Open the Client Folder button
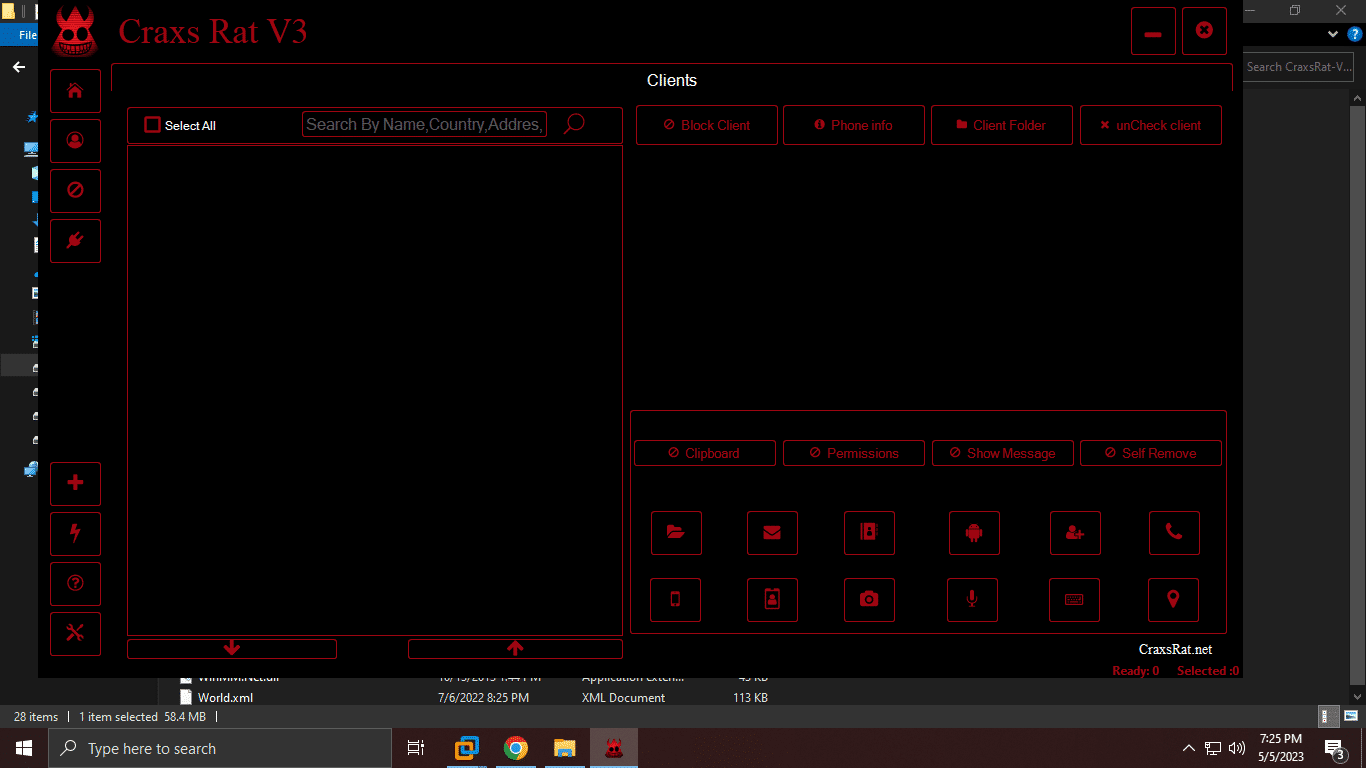 (1002, 125)
